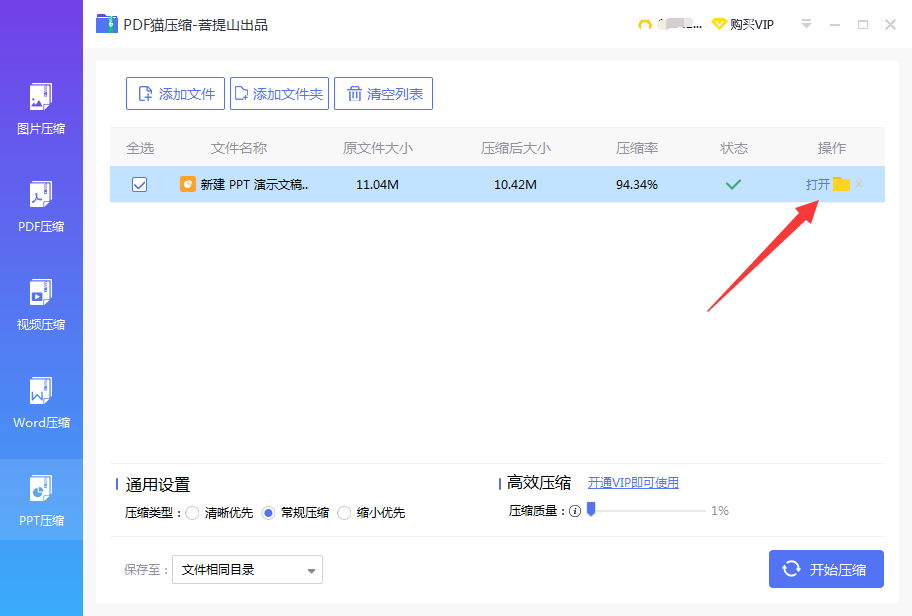Click the orange PPT file type icon
912x616 pixels.
(187, 184)
